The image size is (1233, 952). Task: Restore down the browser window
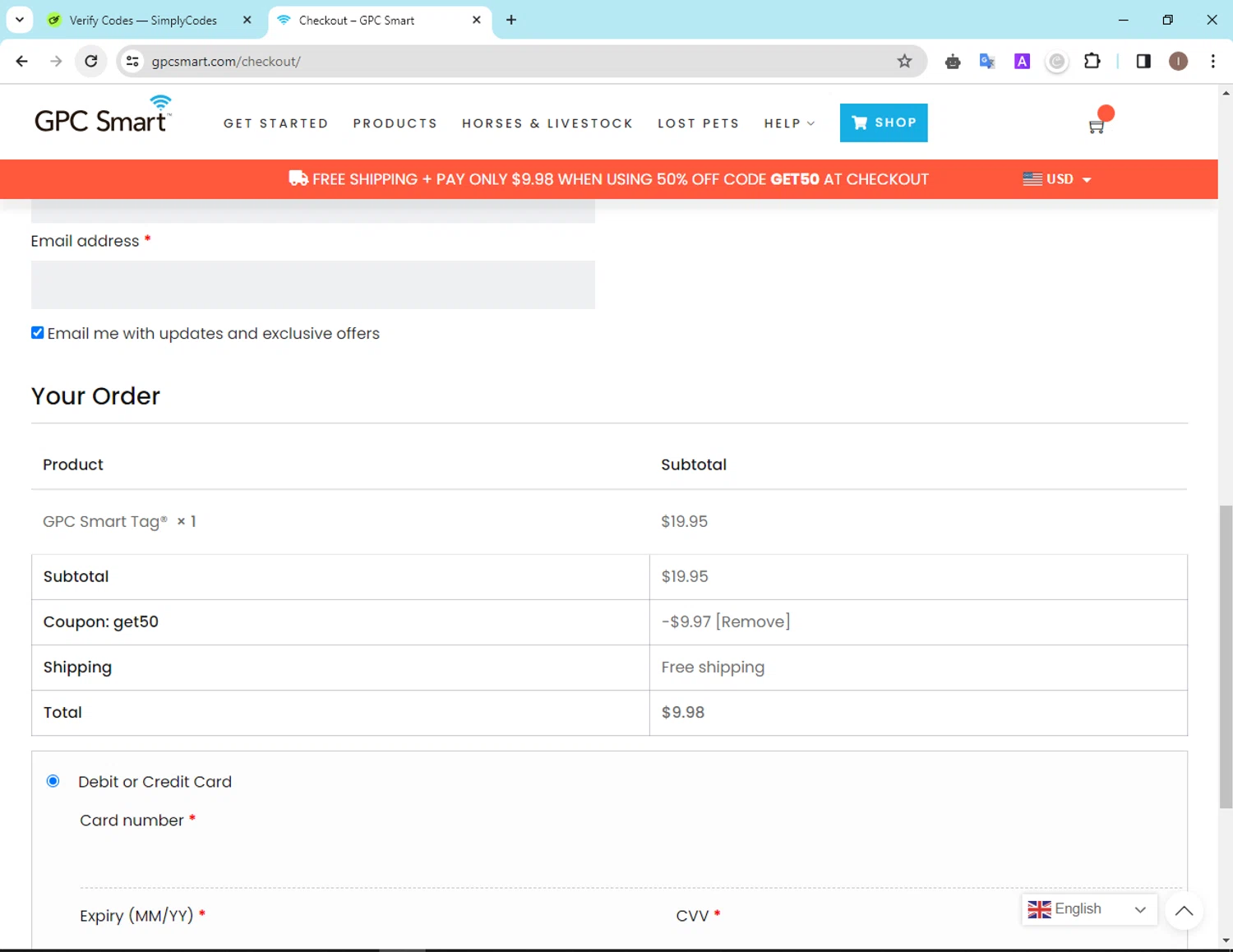point(1167,20)
